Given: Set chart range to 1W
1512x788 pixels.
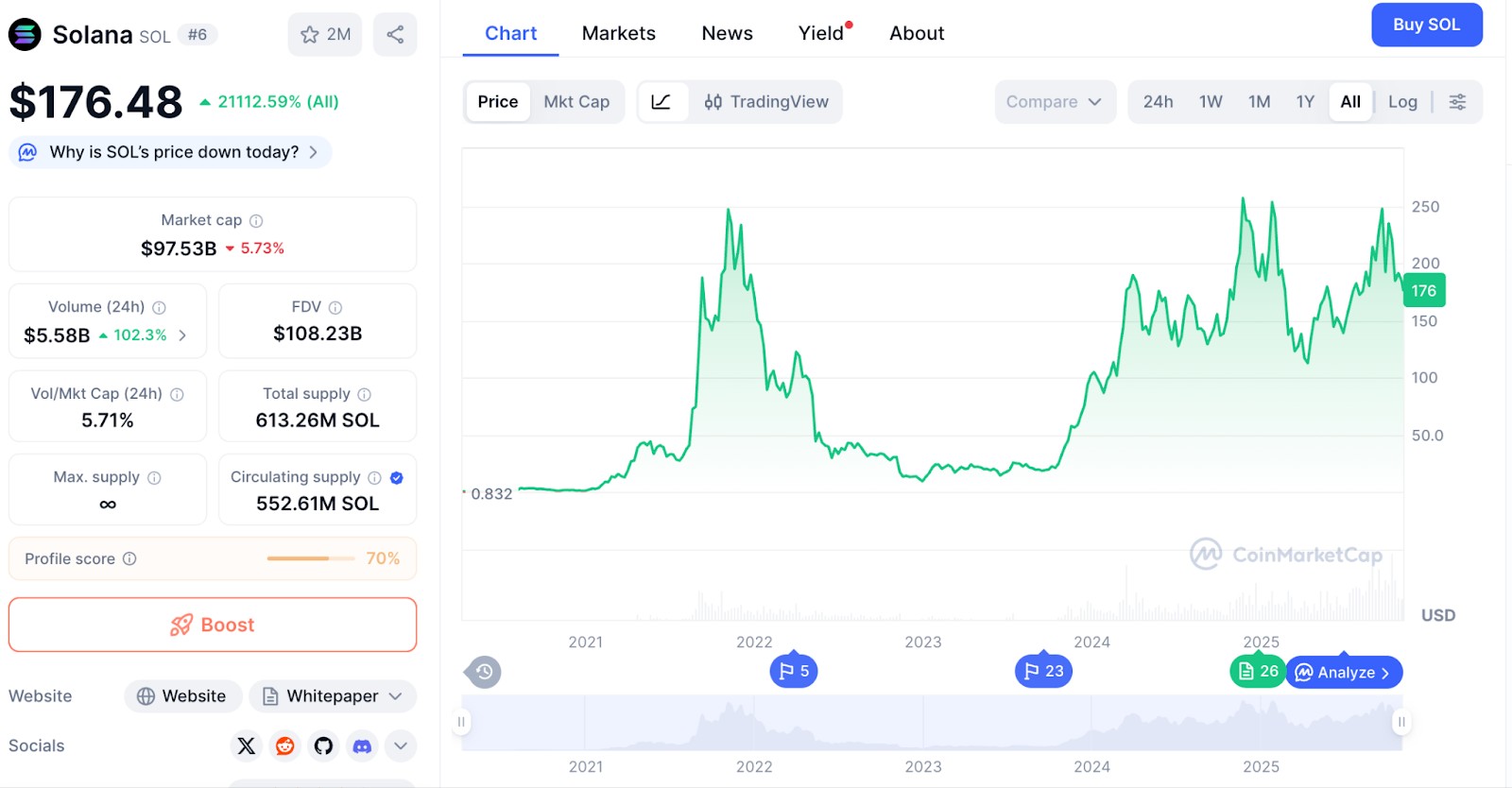Looking at the screenshot, I should (x=1211, y=102).
